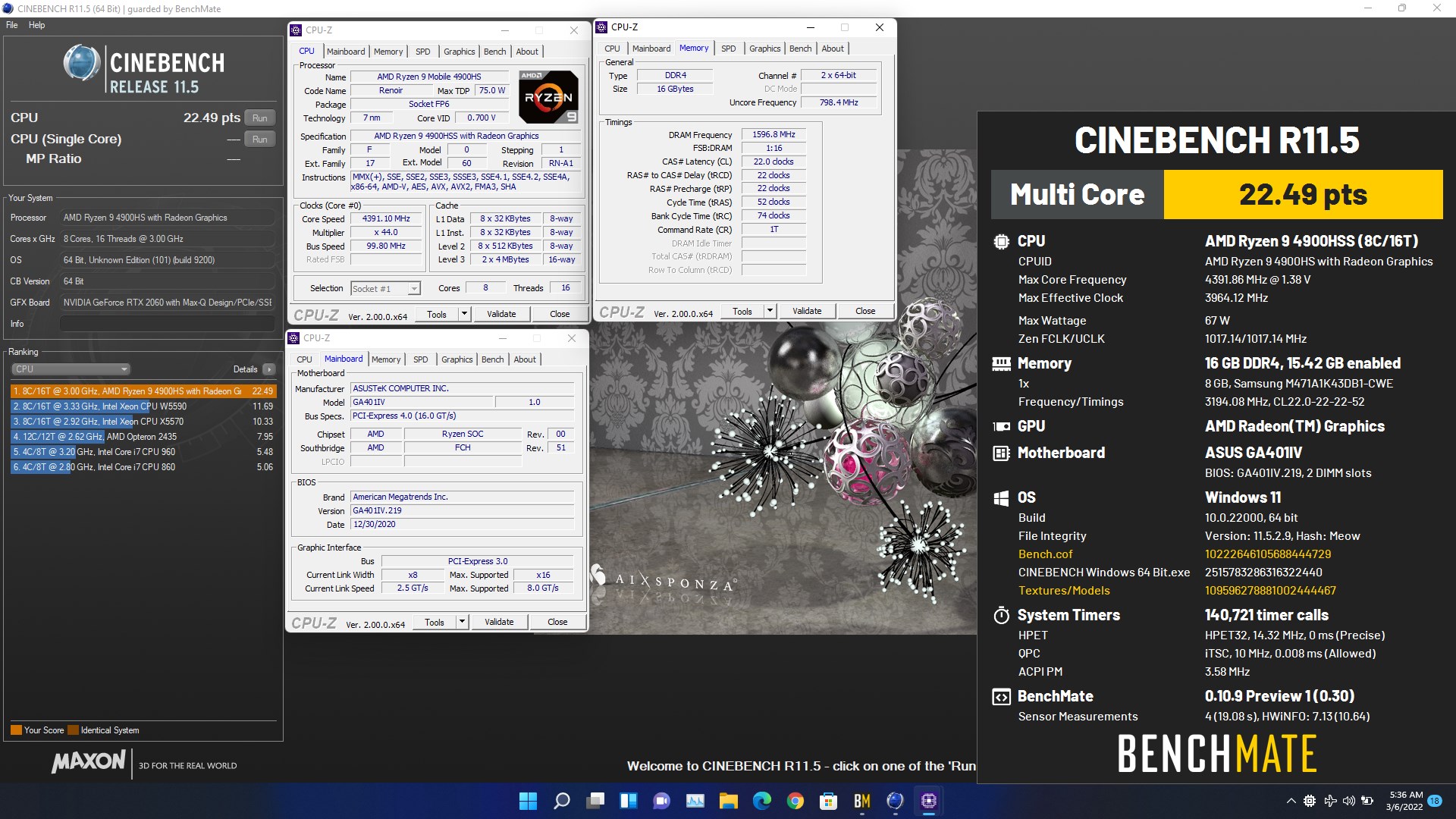Select CPU tab in Mainboard CPU-Z window
1456x819 pixels.
coord(304,359)
